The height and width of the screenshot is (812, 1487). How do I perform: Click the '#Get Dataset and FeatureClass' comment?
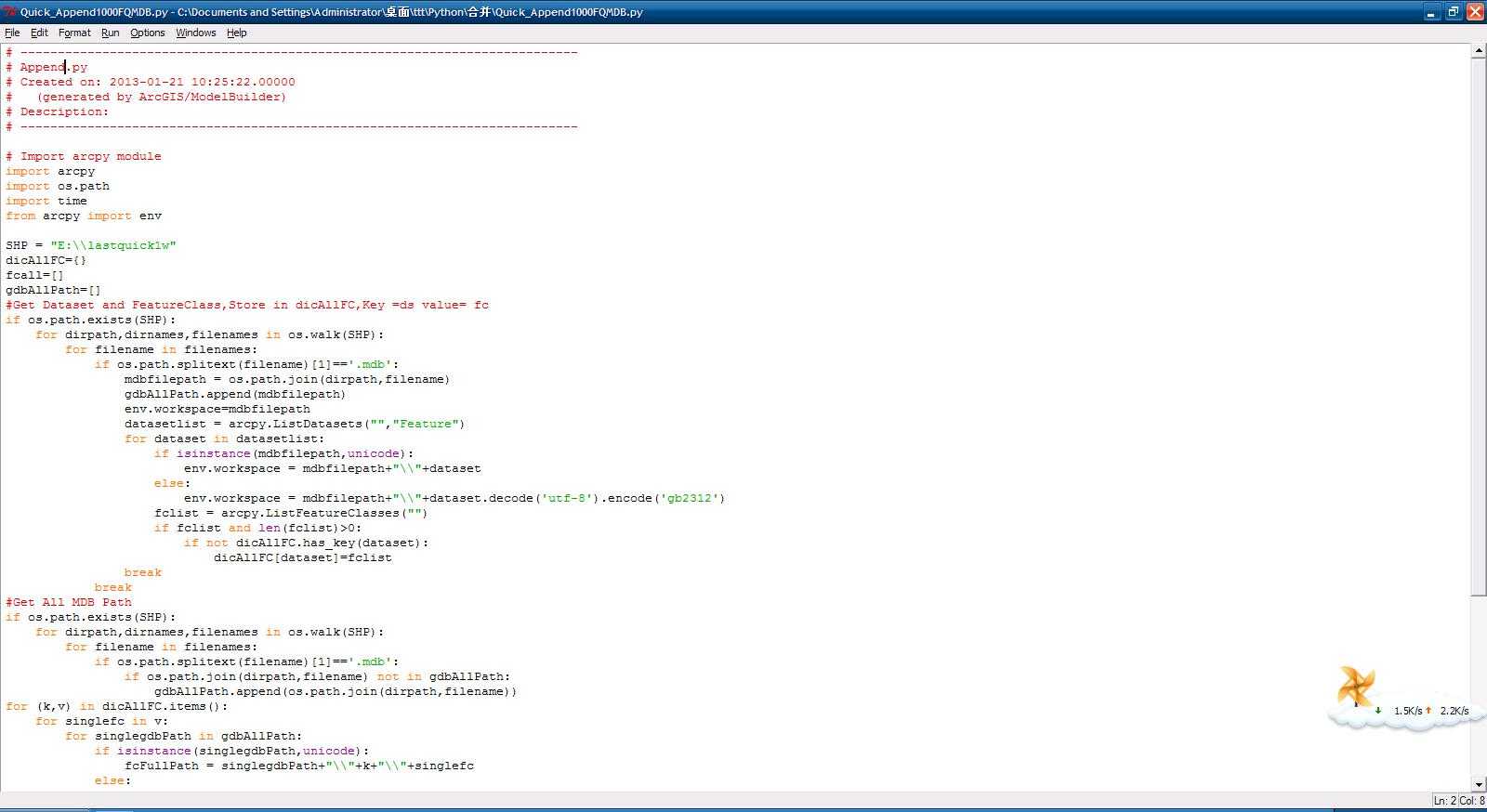(247, 305)
